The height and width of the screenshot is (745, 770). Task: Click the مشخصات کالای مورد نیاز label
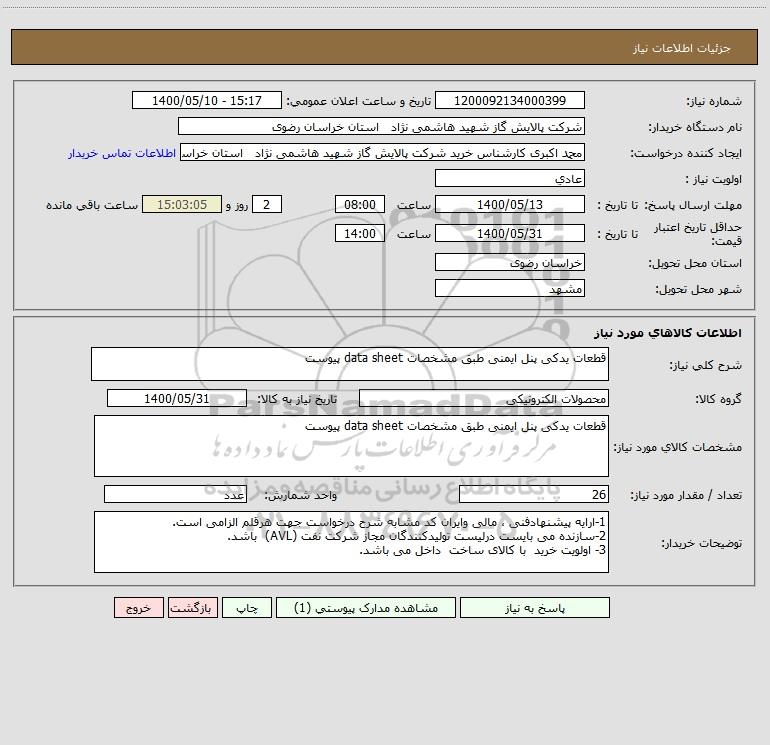[x=678, y=447]
